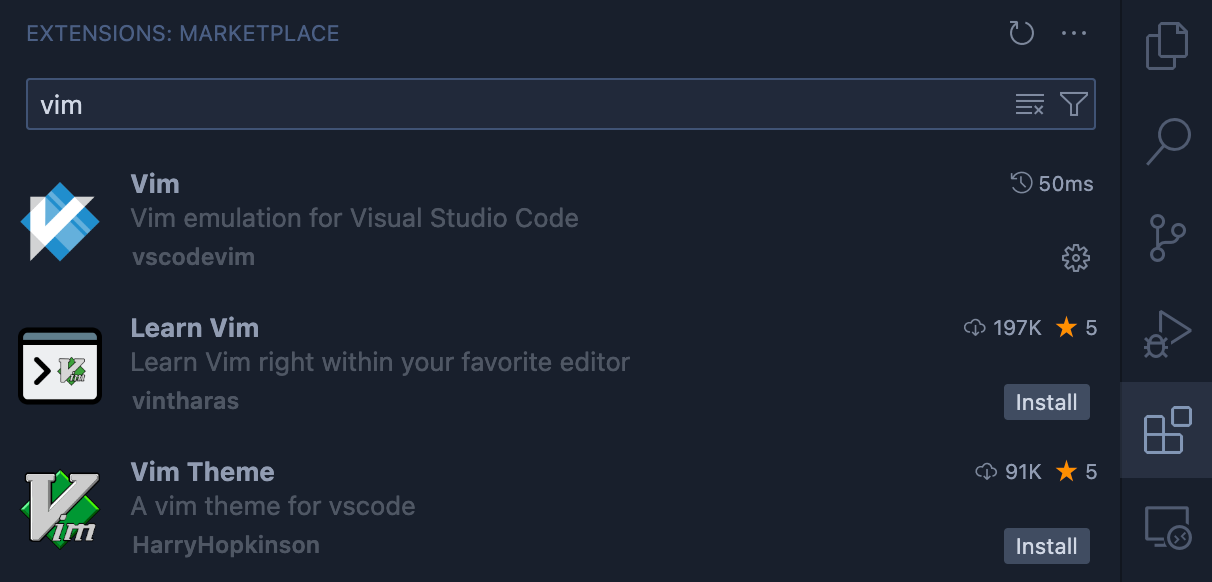Open the three-dot Views and More Actions menu
The height and width of the screenshot is (582, 1212).
tap(1074, 34)
